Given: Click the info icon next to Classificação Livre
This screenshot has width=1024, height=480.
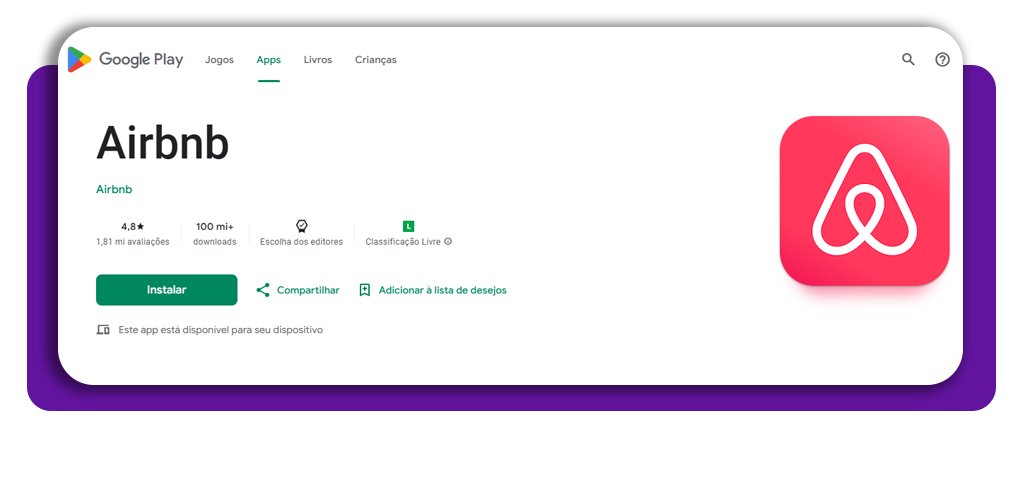Looking at the screenshot, I should tap(448, 241).
